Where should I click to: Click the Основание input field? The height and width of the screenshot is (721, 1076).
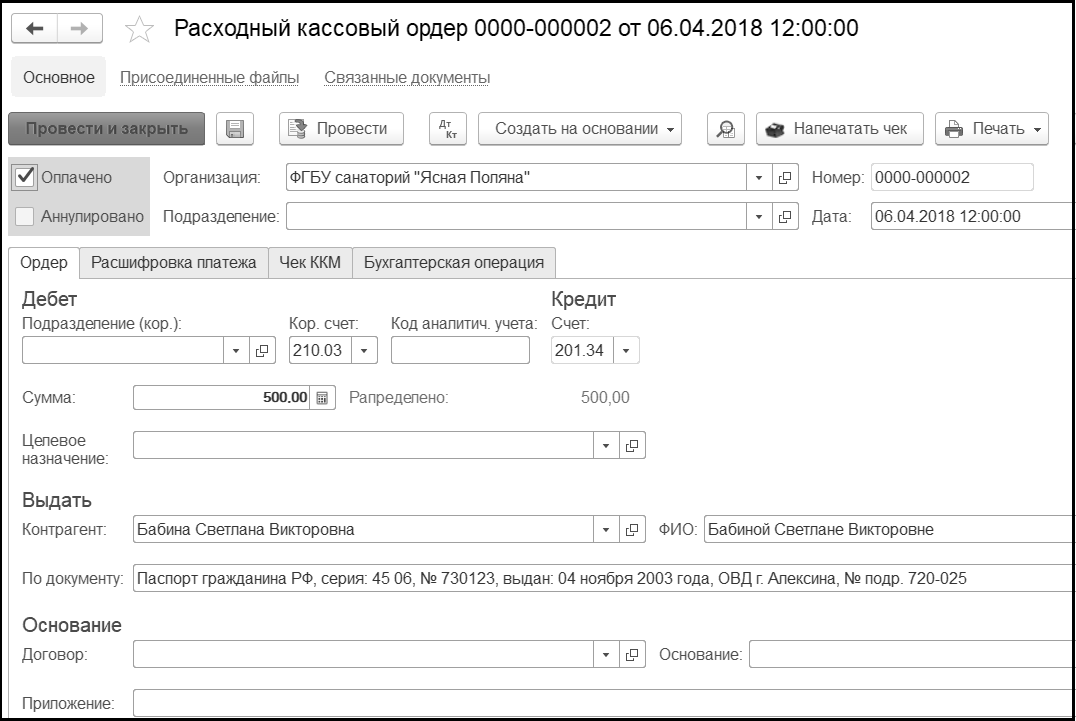(911, 654)
